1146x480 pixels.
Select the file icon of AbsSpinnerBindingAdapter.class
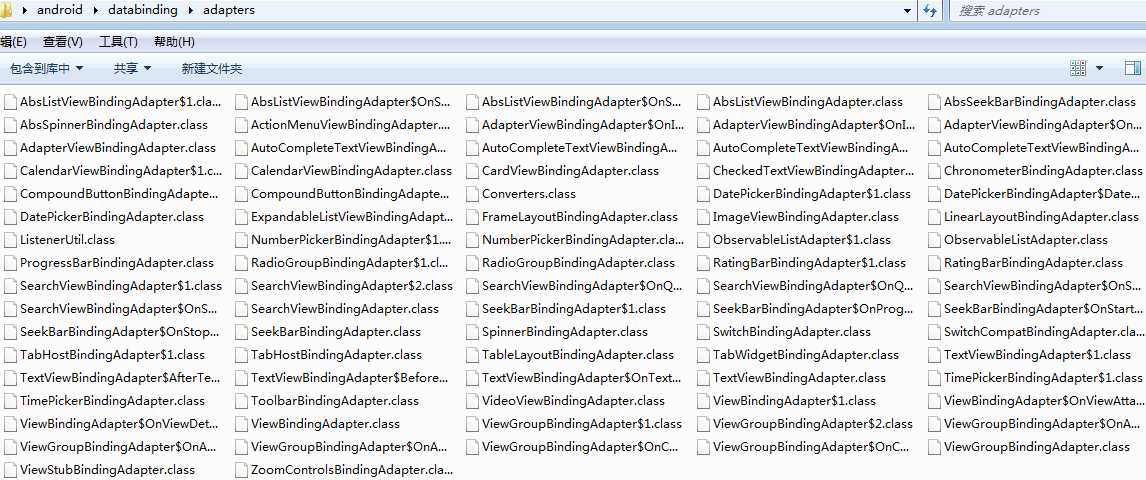(x=10, y=125)
